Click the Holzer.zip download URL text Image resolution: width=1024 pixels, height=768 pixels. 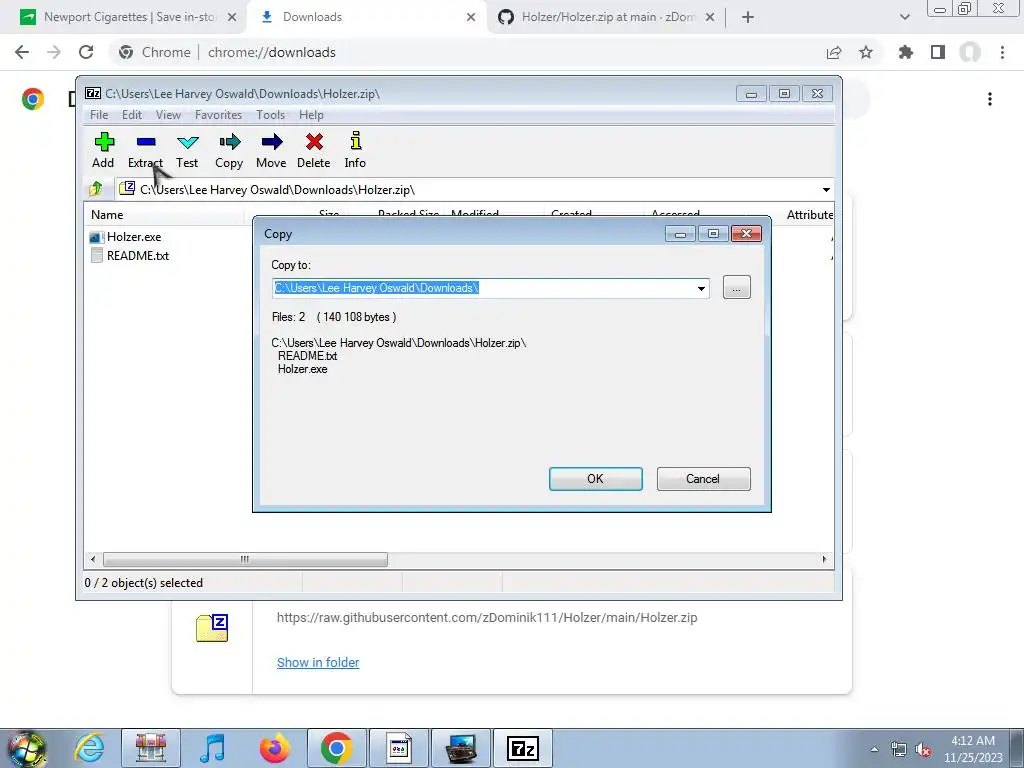click(487, 617)
